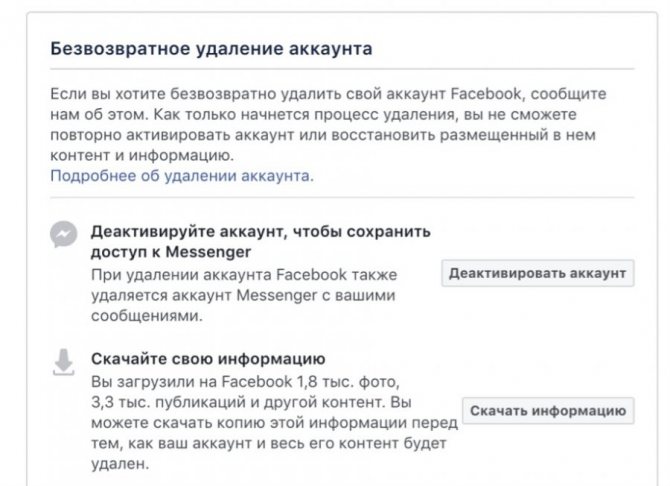Click the final word удален in download section
The image size is (670, 486).
coord(120,464)
